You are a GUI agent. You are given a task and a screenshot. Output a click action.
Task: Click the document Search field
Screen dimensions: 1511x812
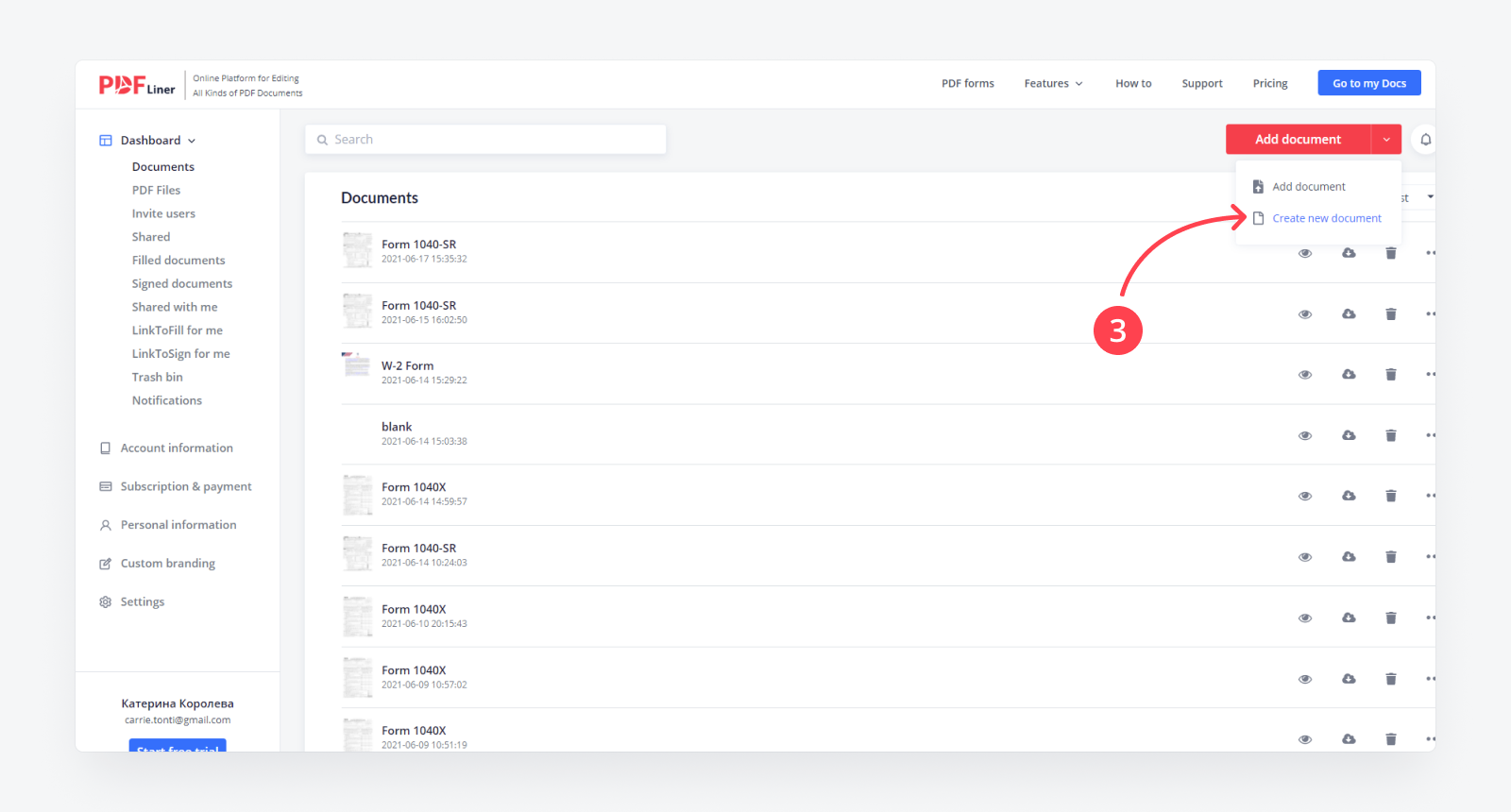[485, 140]
